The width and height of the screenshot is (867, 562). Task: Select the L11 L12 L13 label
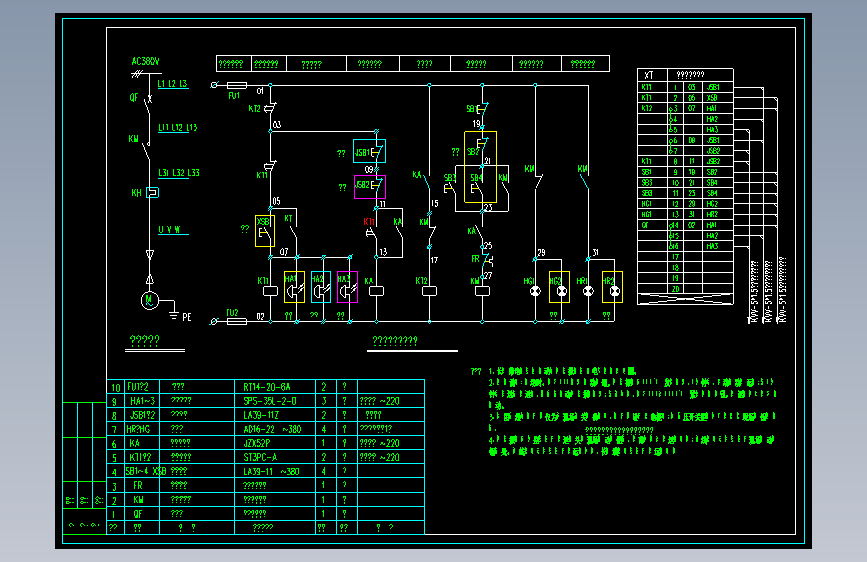177,128
